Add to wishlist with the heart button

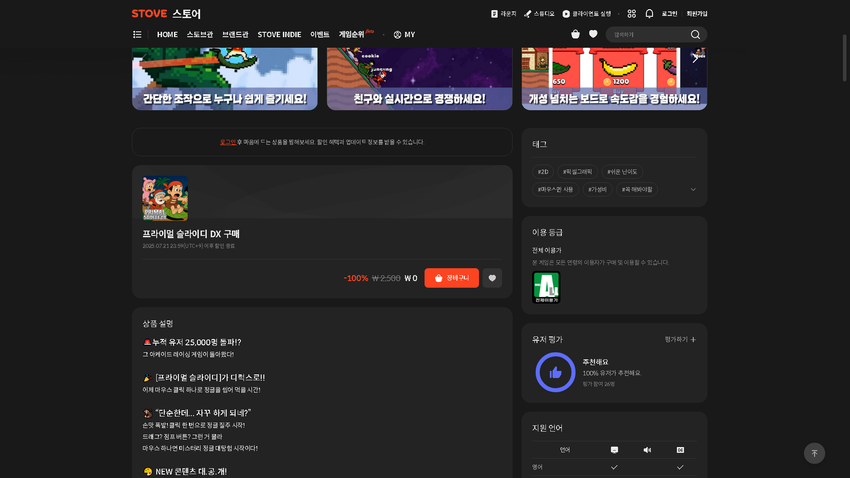(492, 278)
